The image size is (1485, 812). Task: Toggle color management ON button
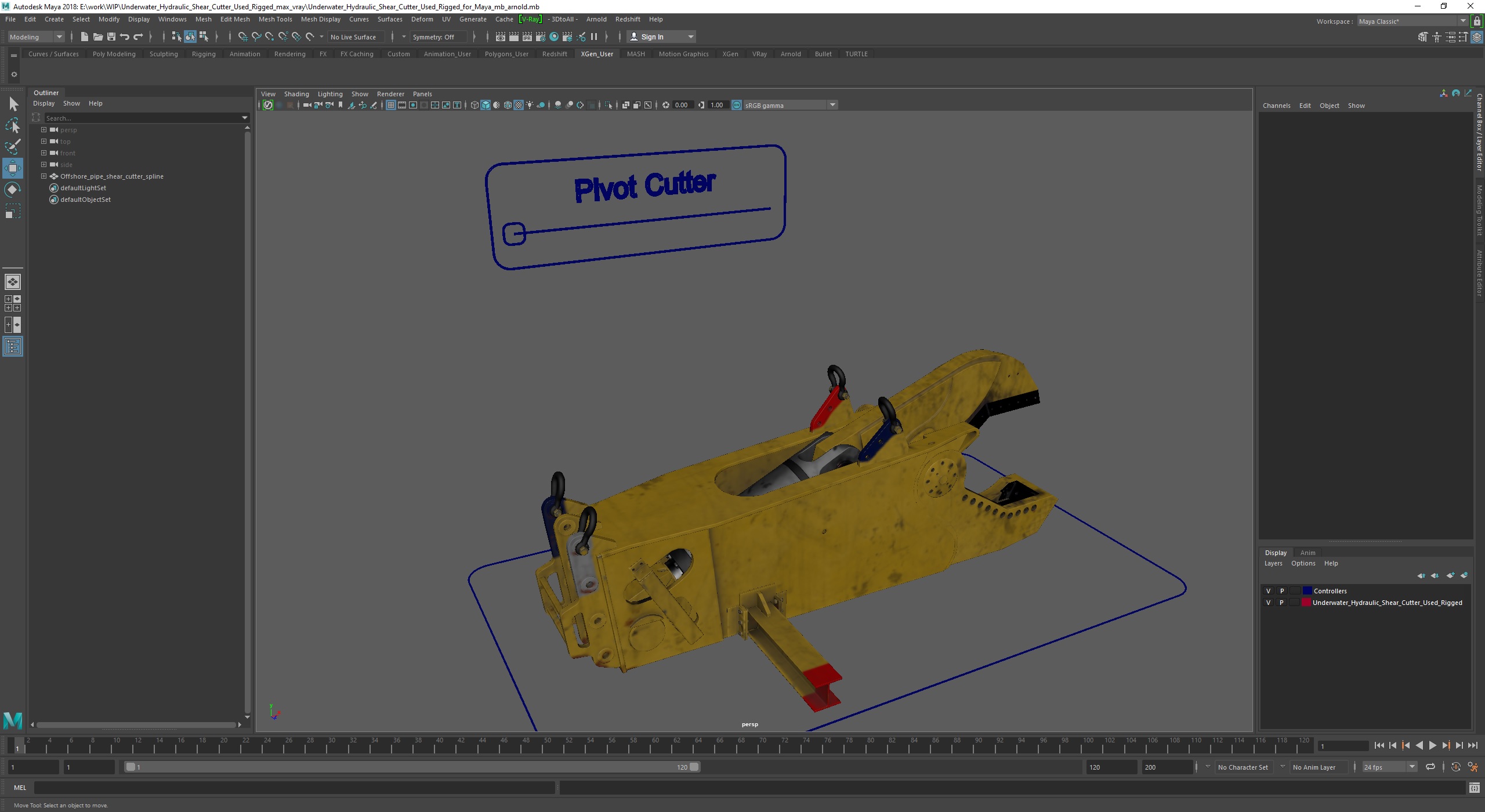(x=736, y=105)
